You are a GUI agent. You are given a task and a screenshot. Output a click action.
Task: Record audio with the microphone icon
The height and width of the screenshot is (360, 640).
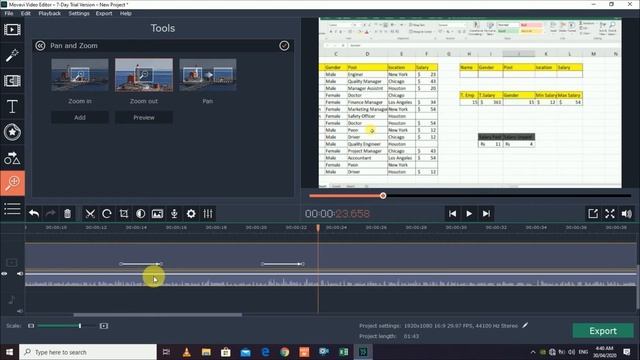click(174, 213)
